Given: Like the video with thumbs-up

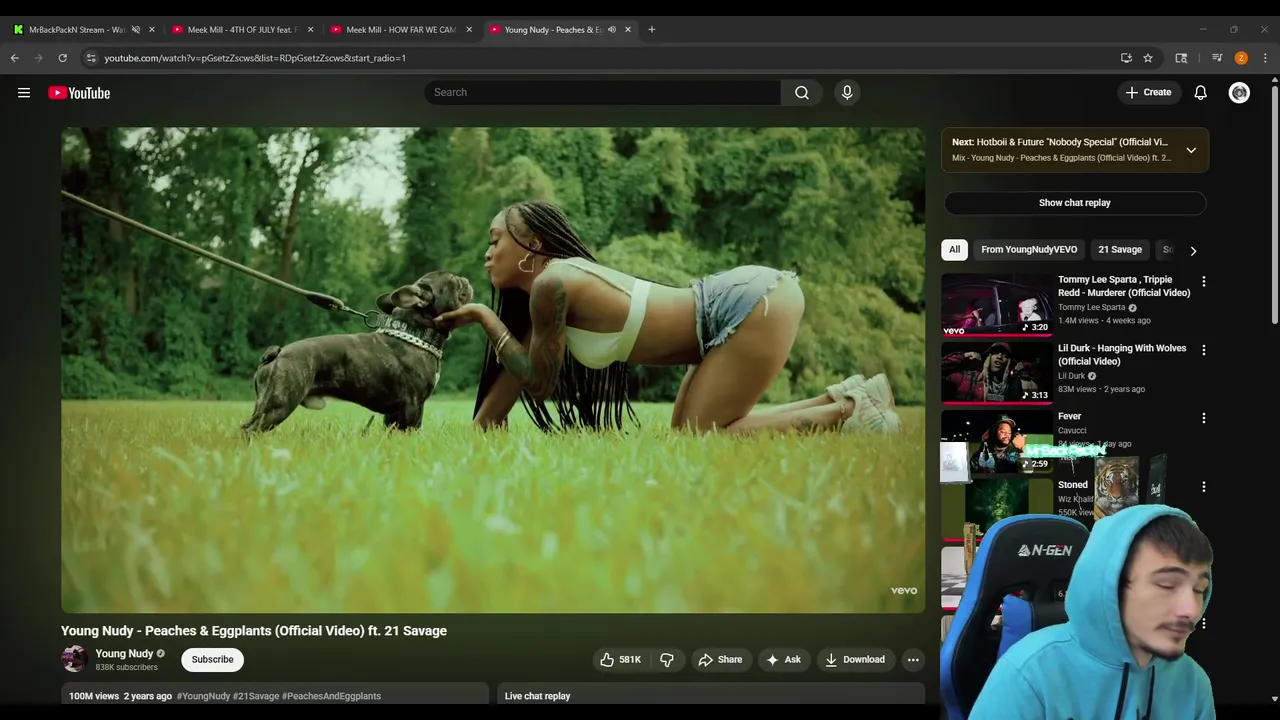Looking at the screenshot, I should (620, 659).
